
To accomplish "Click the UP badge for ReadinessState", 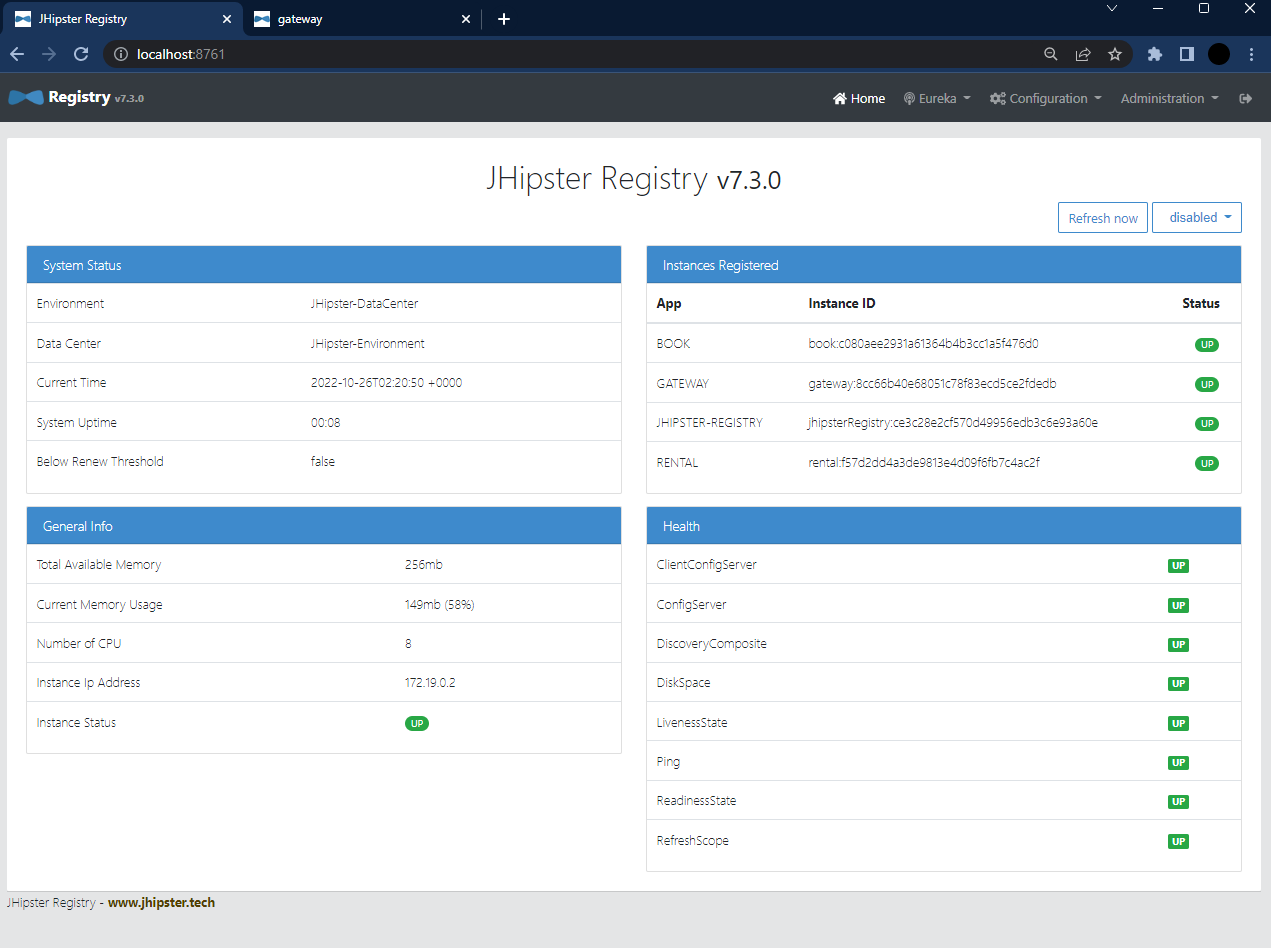I will coord(1179,802).
